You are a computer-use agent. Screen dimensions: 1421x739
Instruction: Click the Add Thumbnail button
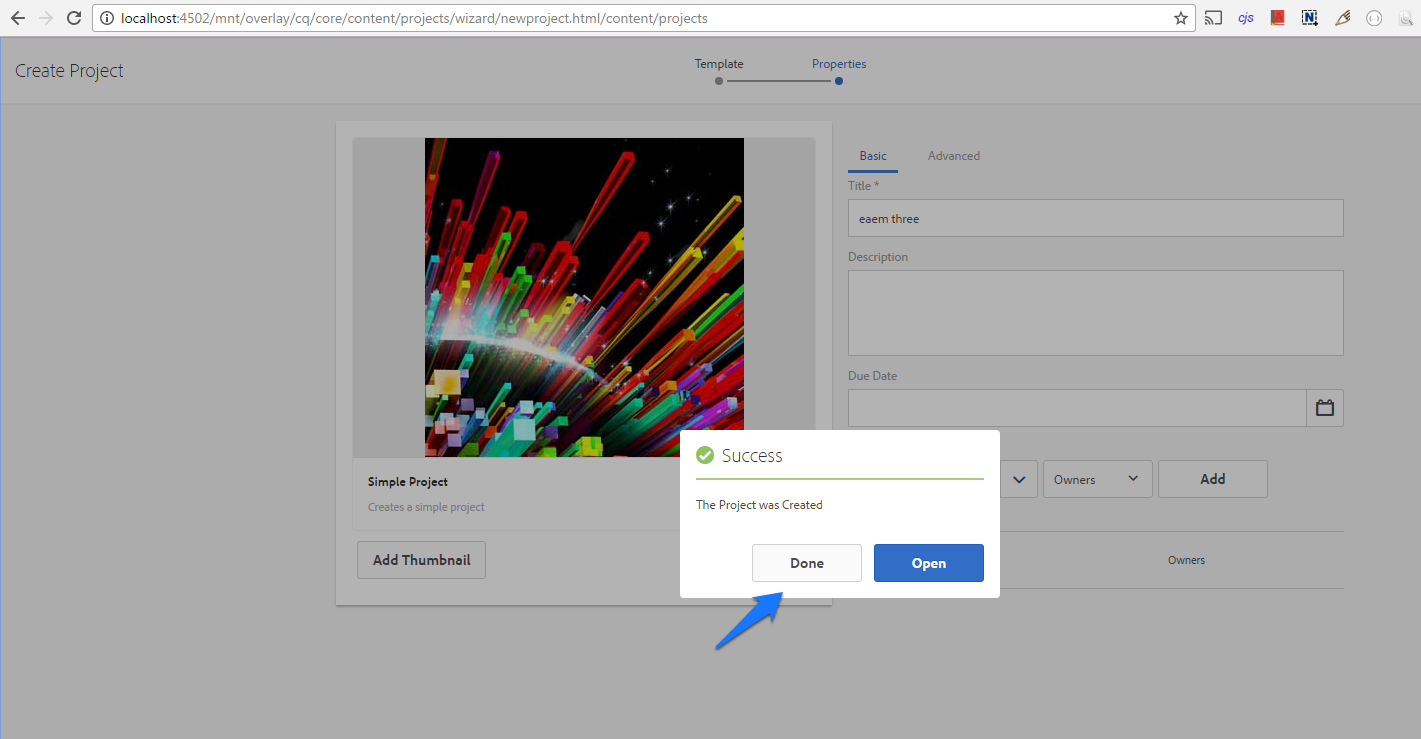tap(422, 560)
